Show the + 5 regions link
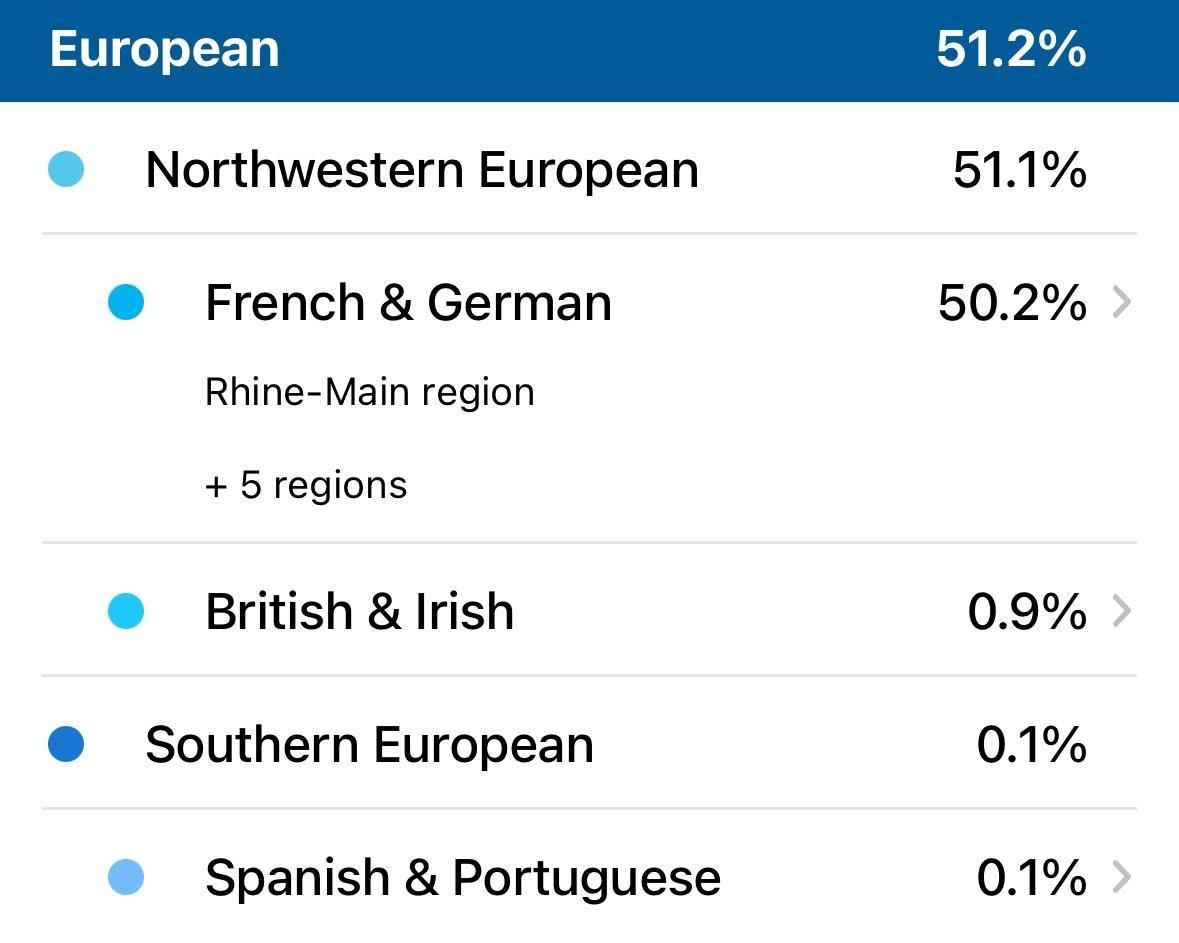 point(306,485)
